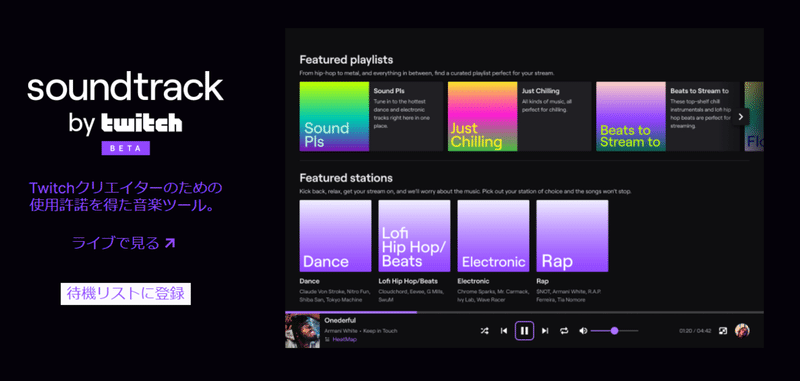Click the Electronic label under its tile

point(473,281)
